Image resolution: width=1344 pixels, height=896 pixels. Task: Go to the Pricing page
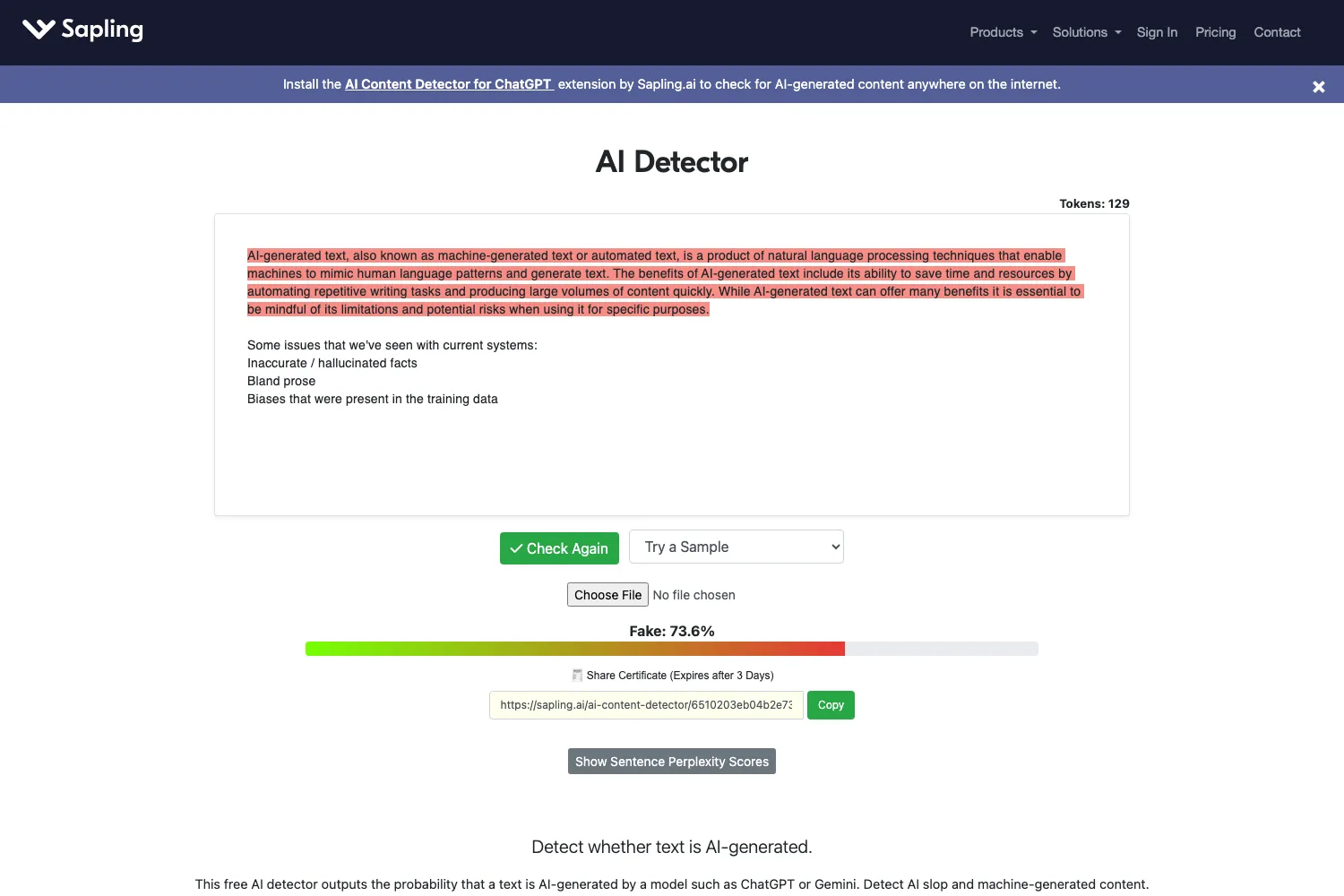[1215, 32]
